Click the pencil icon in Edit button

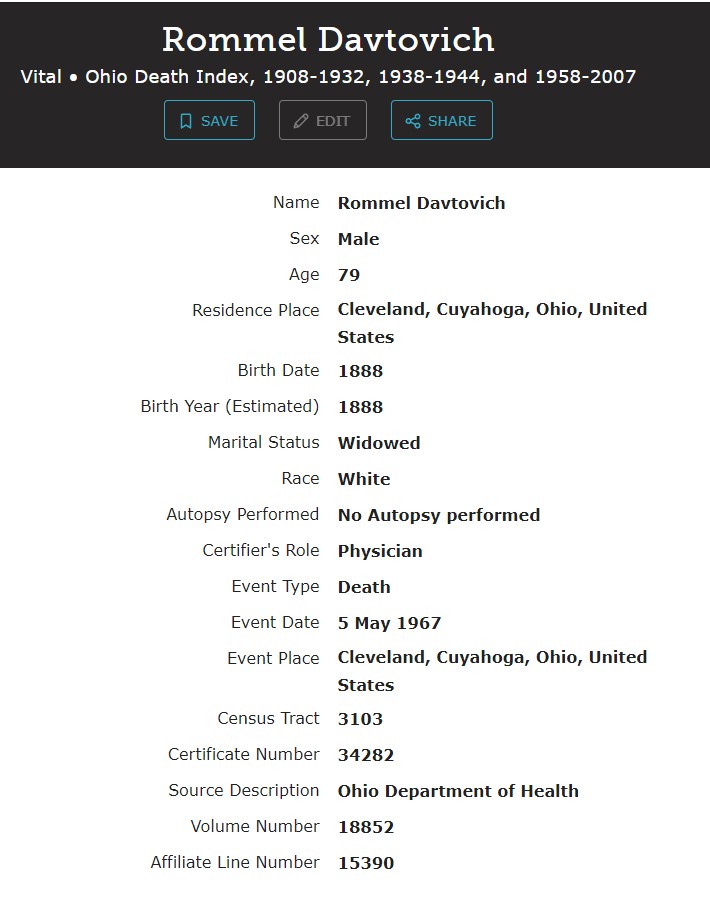(300, 121)
